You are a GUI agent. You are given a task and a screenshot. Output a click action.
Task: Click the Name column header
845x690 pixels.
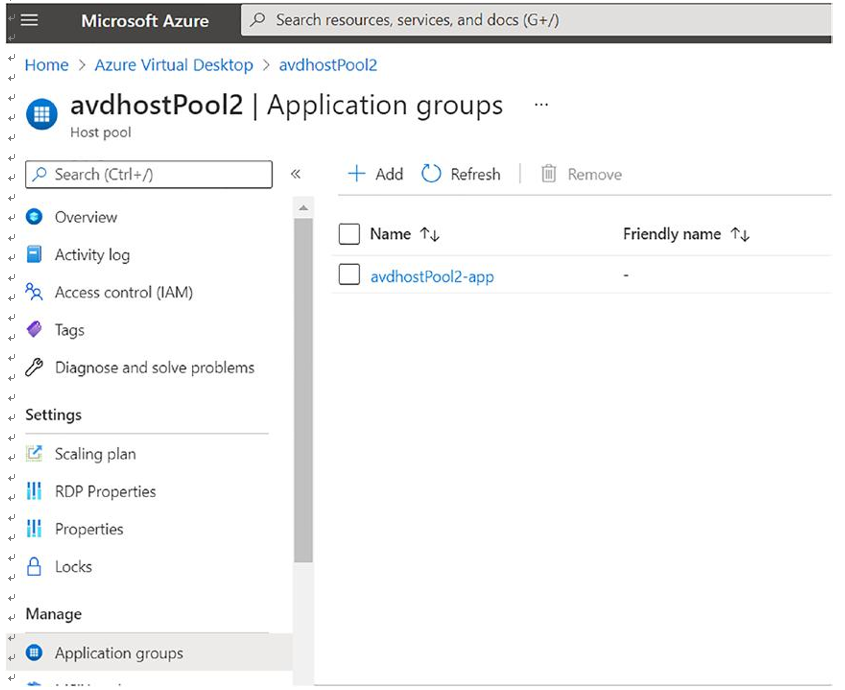pos(391,234)
